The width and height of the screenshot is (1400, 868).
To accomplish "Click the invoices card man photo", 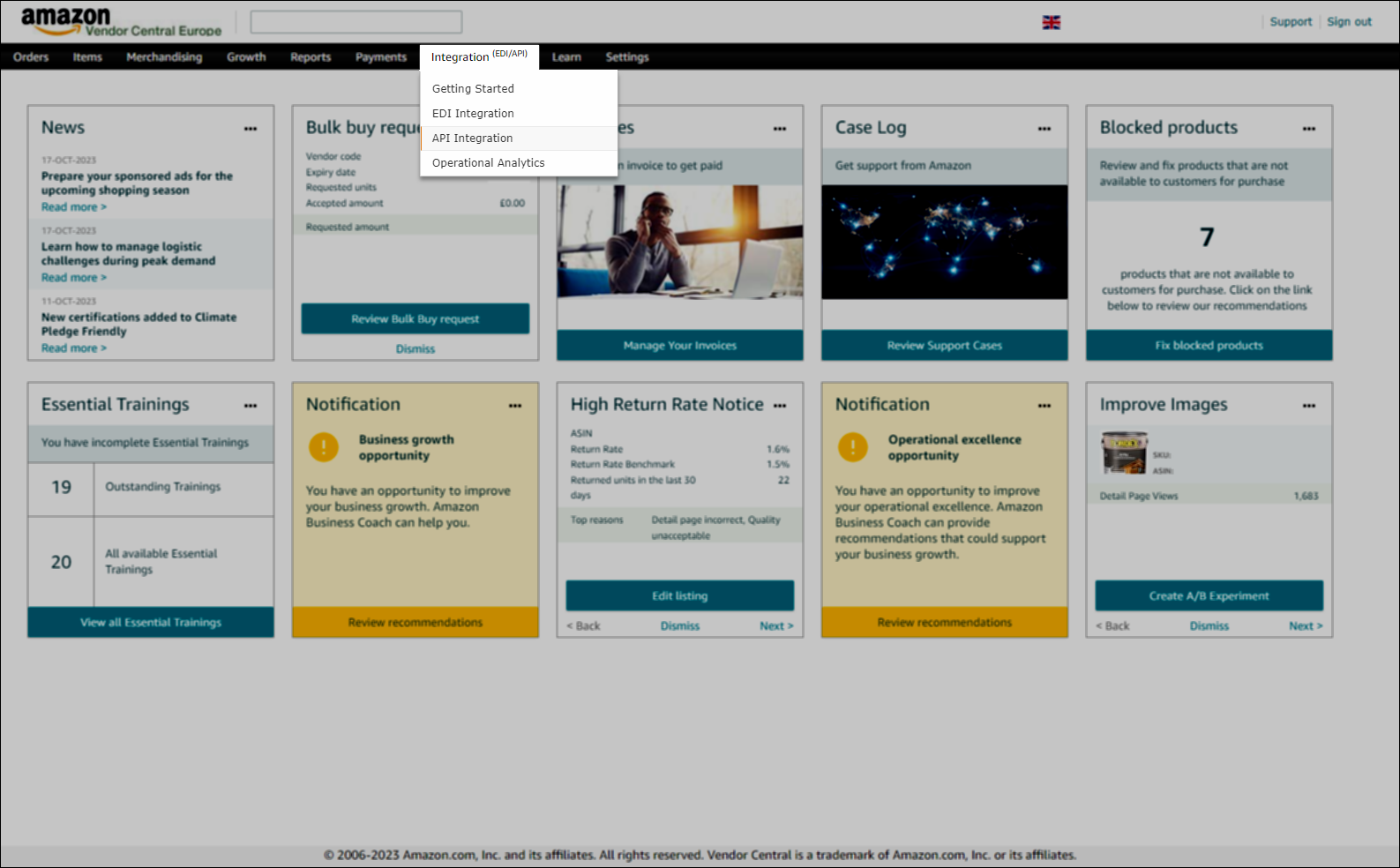I will (x=680, y=242).
